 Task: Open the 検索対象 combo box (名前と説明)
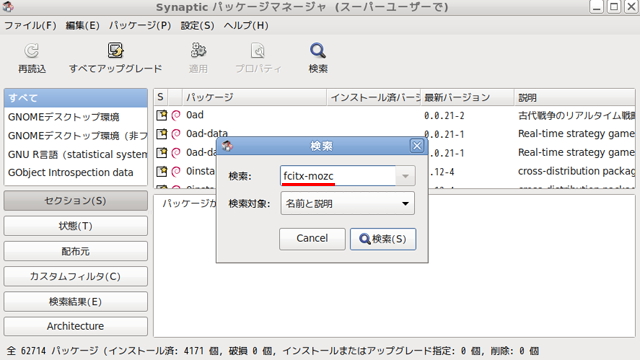[348, 203]
